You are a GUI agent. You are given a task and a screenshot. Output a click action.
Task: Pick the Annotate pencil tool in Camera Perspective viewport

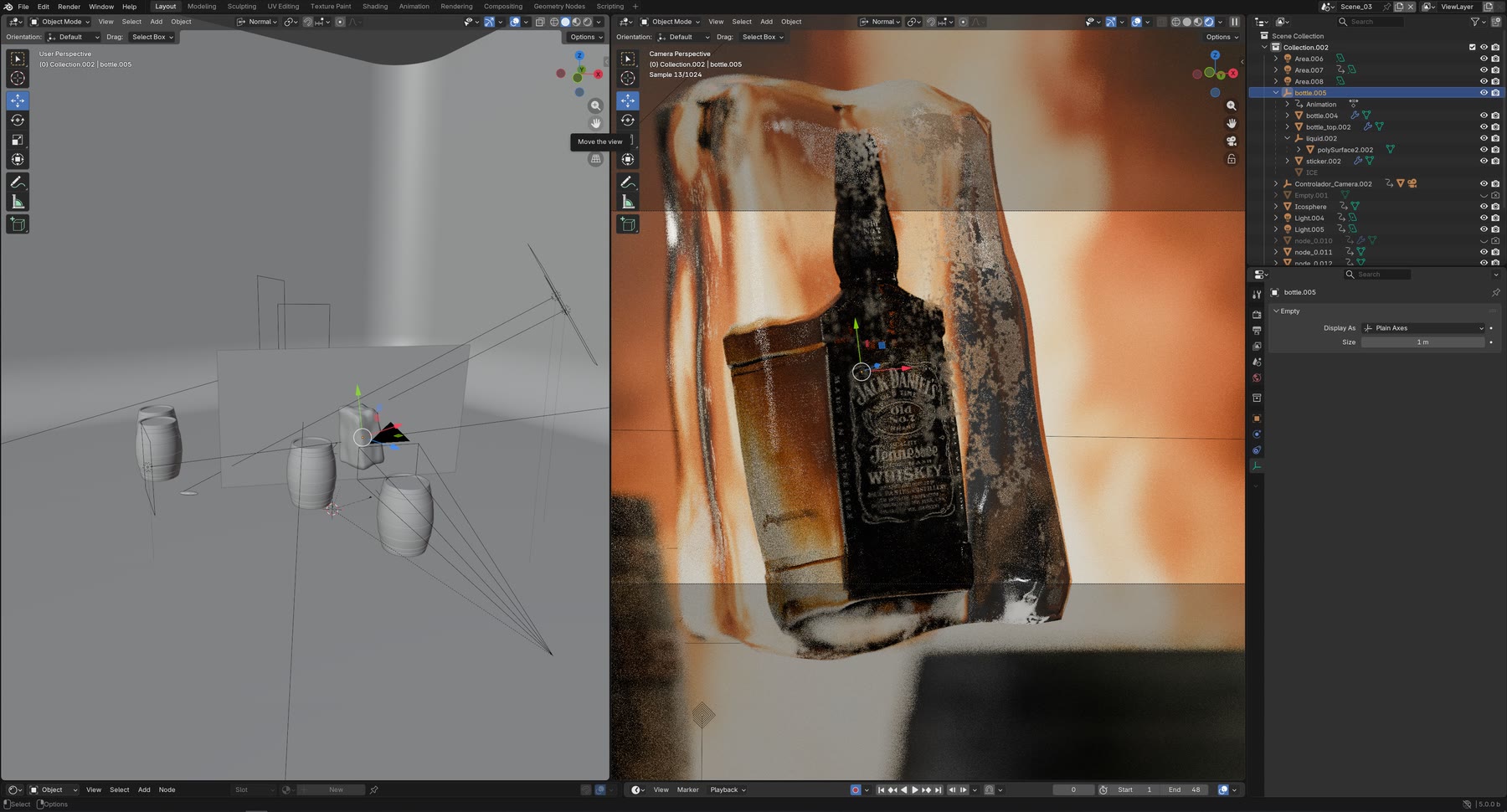(628, 182)
